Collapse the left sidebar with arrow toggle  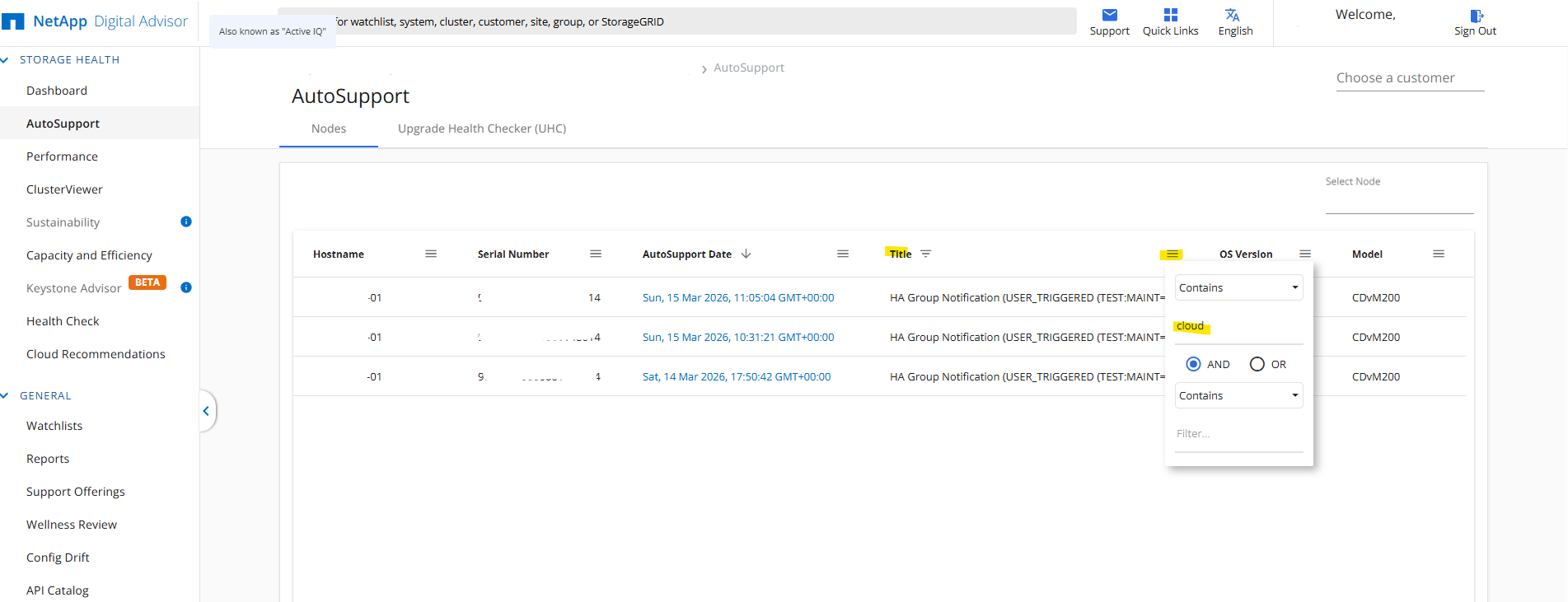coord(206,411)
